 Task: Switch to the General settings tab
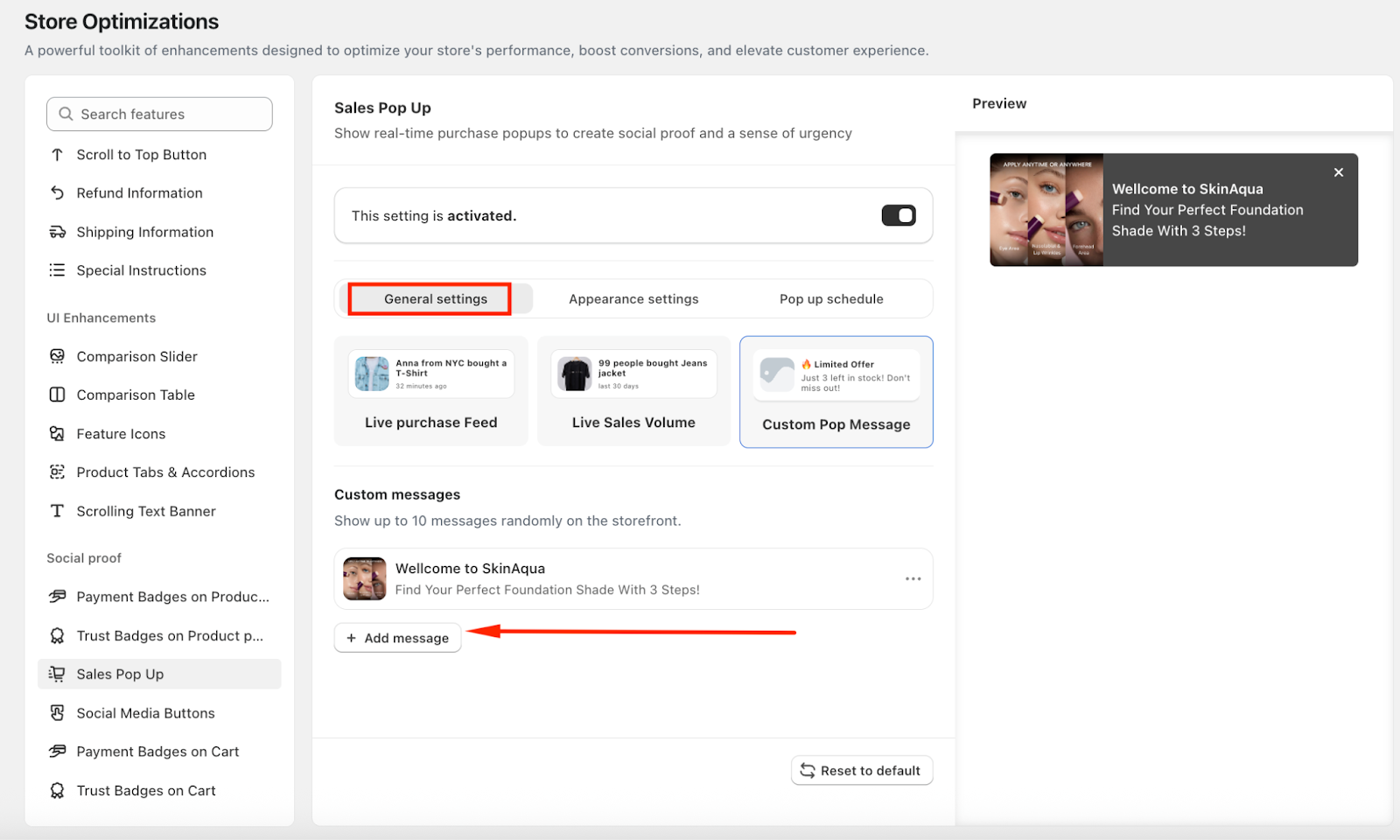coord(436,299)
